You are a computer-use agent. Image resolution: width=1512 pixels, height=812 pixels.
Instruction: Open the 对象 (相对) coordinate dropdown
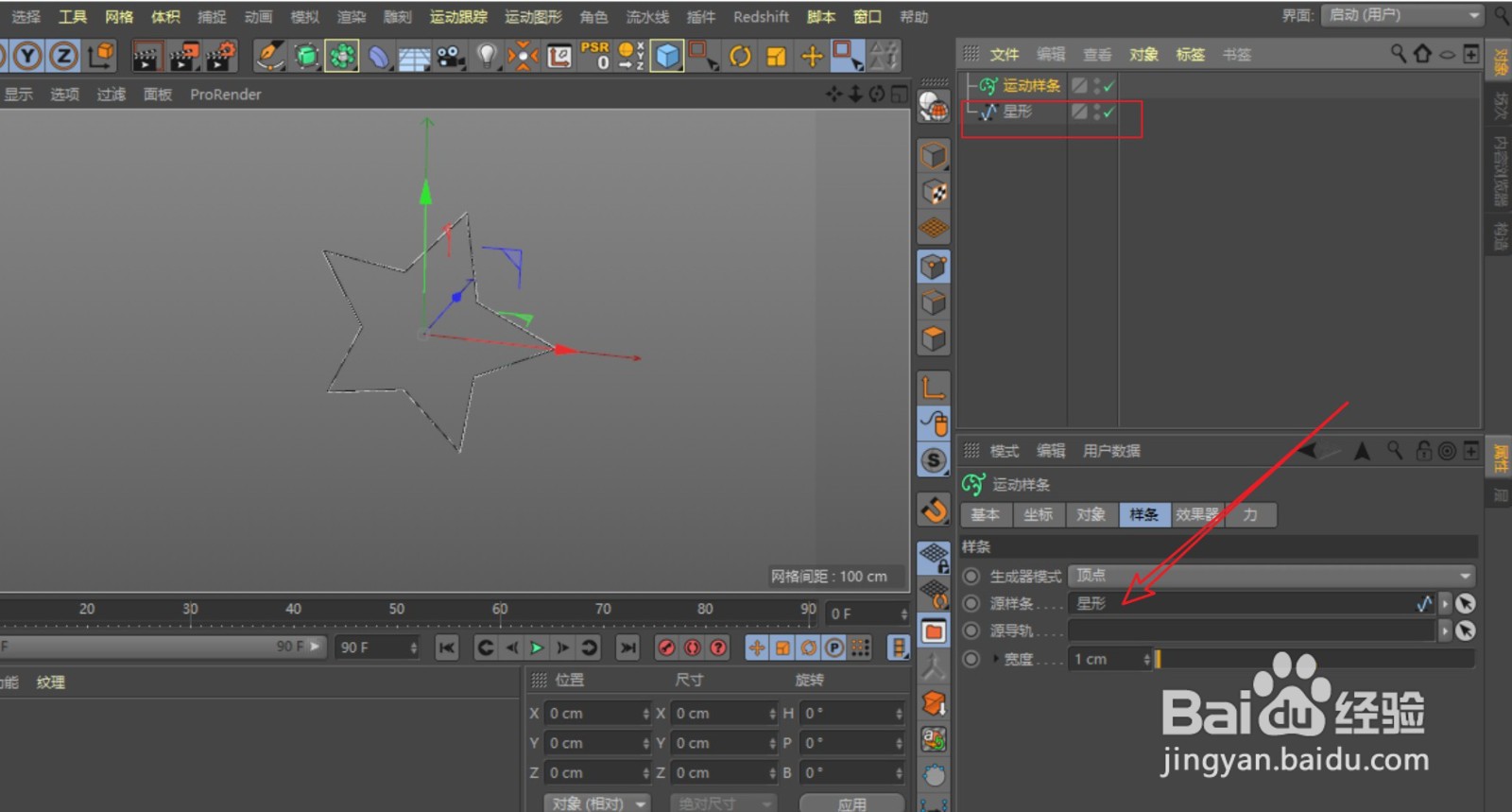(x=598, y=803)
